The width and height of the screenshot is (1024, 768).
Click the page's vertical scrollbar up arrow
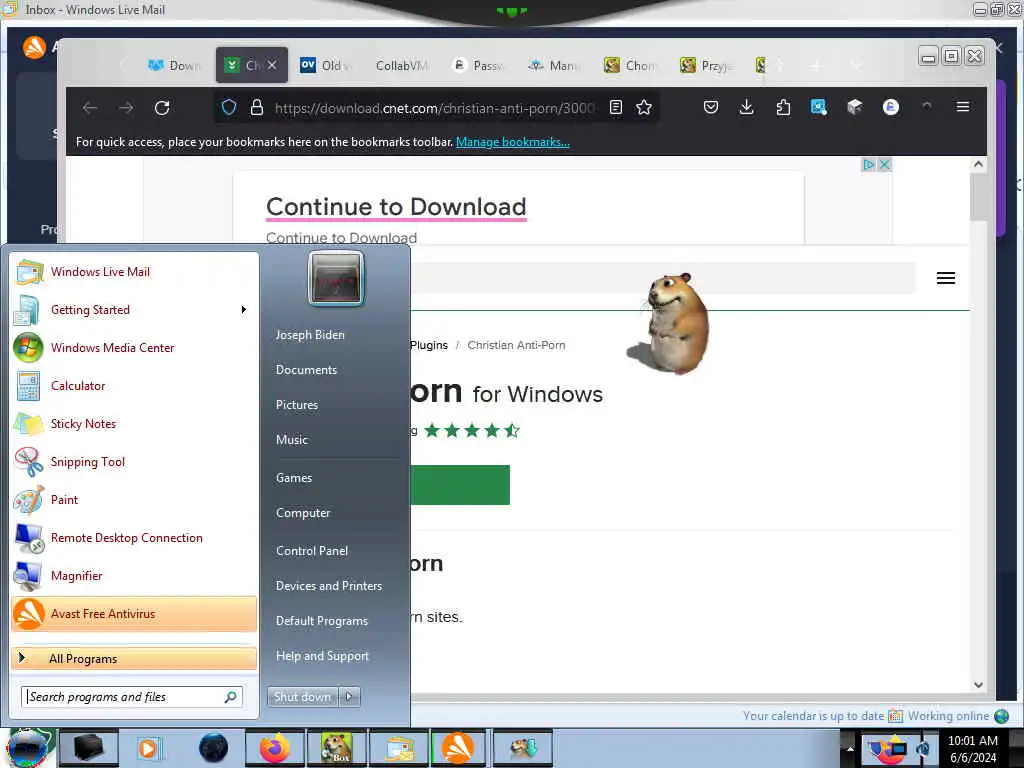click(978, 165)
